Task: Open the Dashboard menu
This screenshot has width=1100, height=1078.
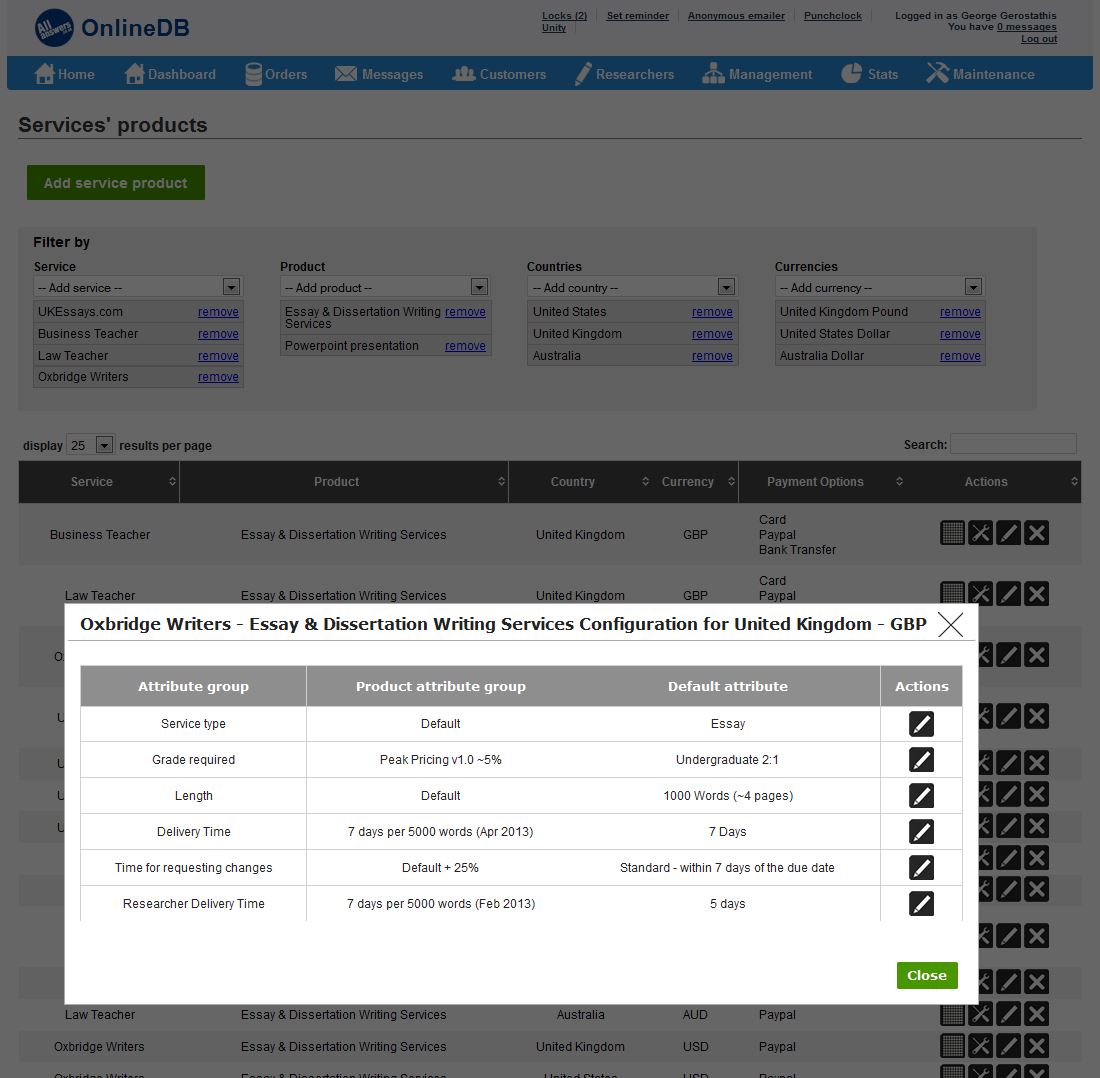Action: click(170, 74)
